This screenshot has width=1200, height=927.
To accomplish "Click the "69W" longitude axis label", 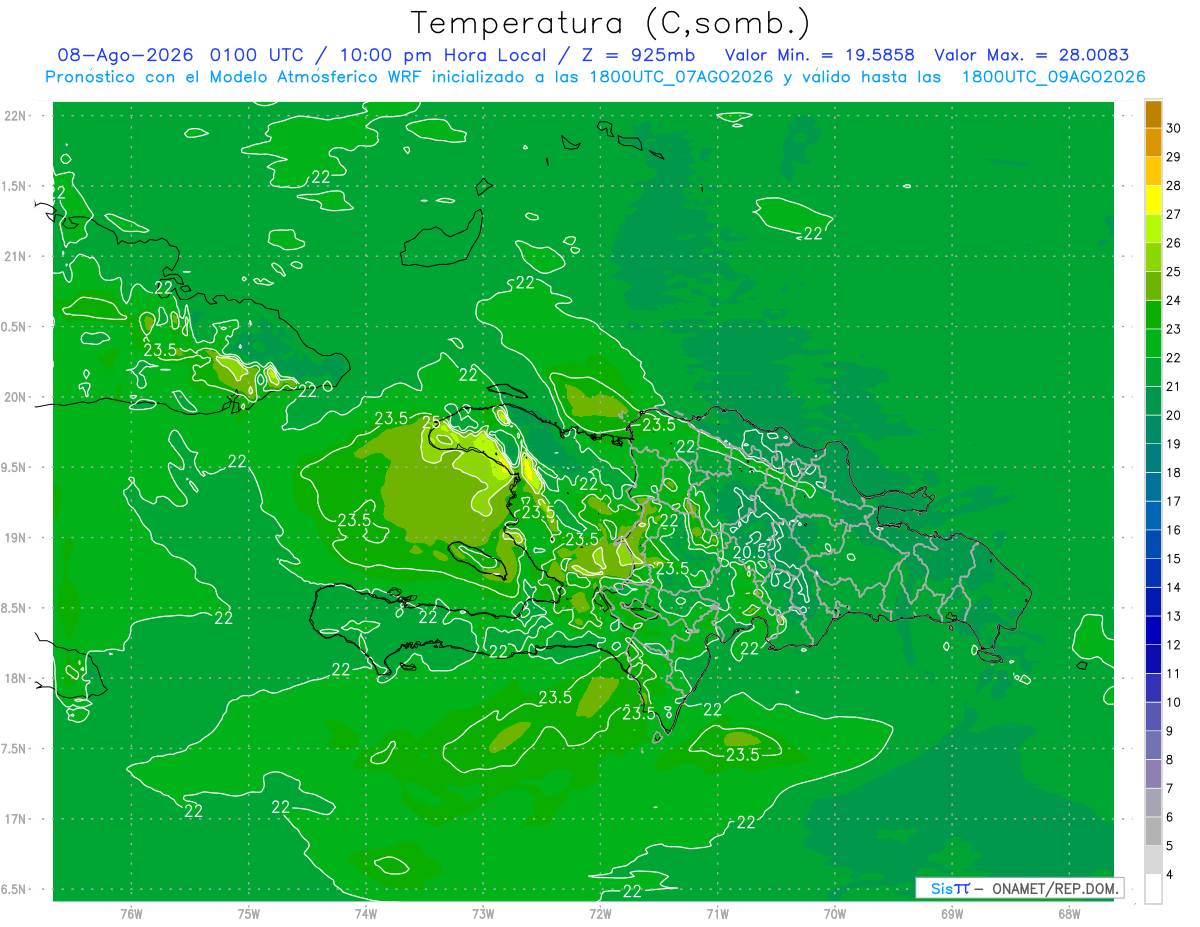I will coord(952,914).
